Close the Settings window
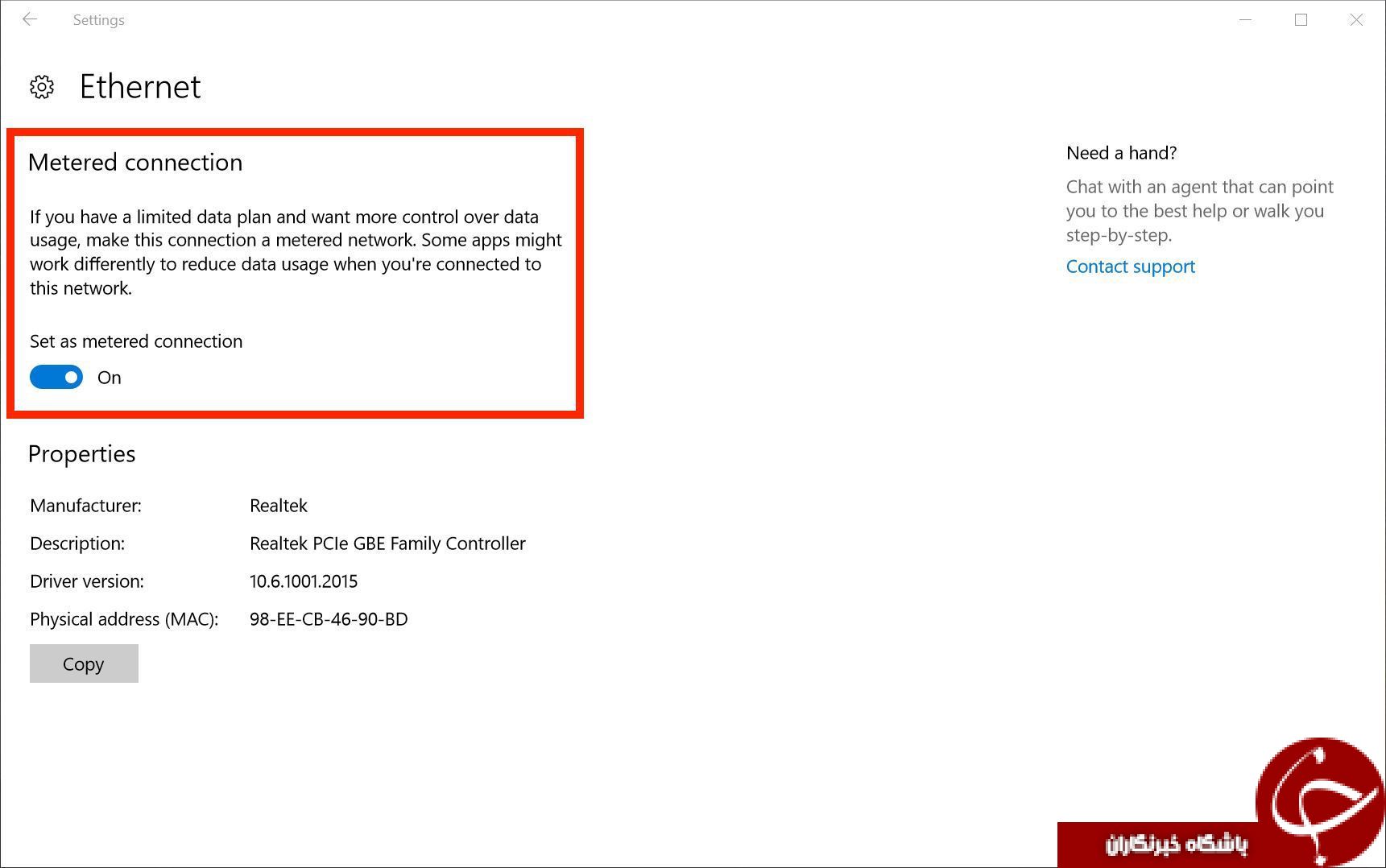The height and width of the screenshot is (868, 1386). click(1356, 19)
